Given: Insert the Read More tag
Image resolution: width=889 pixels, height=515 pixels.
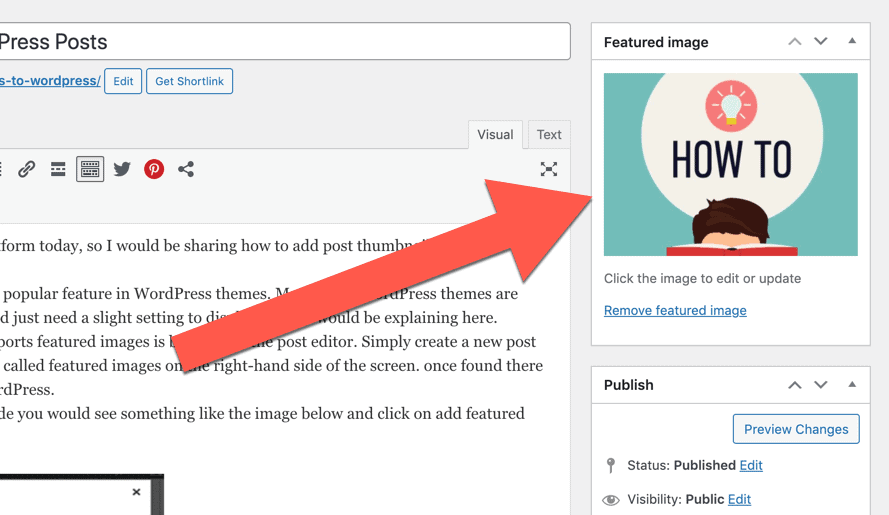Looking at the screenshot, I should tap(58, 169).
